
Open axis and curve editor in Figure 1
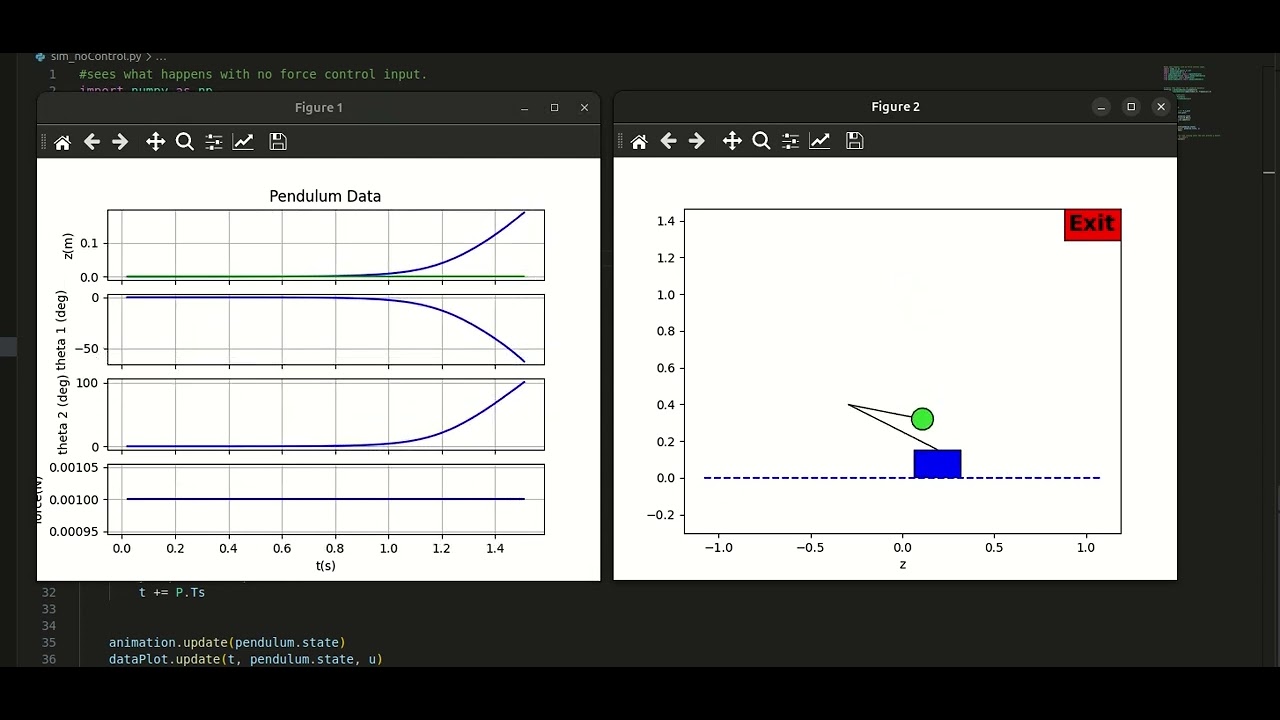pyautogui.click(x=243, y=142)
